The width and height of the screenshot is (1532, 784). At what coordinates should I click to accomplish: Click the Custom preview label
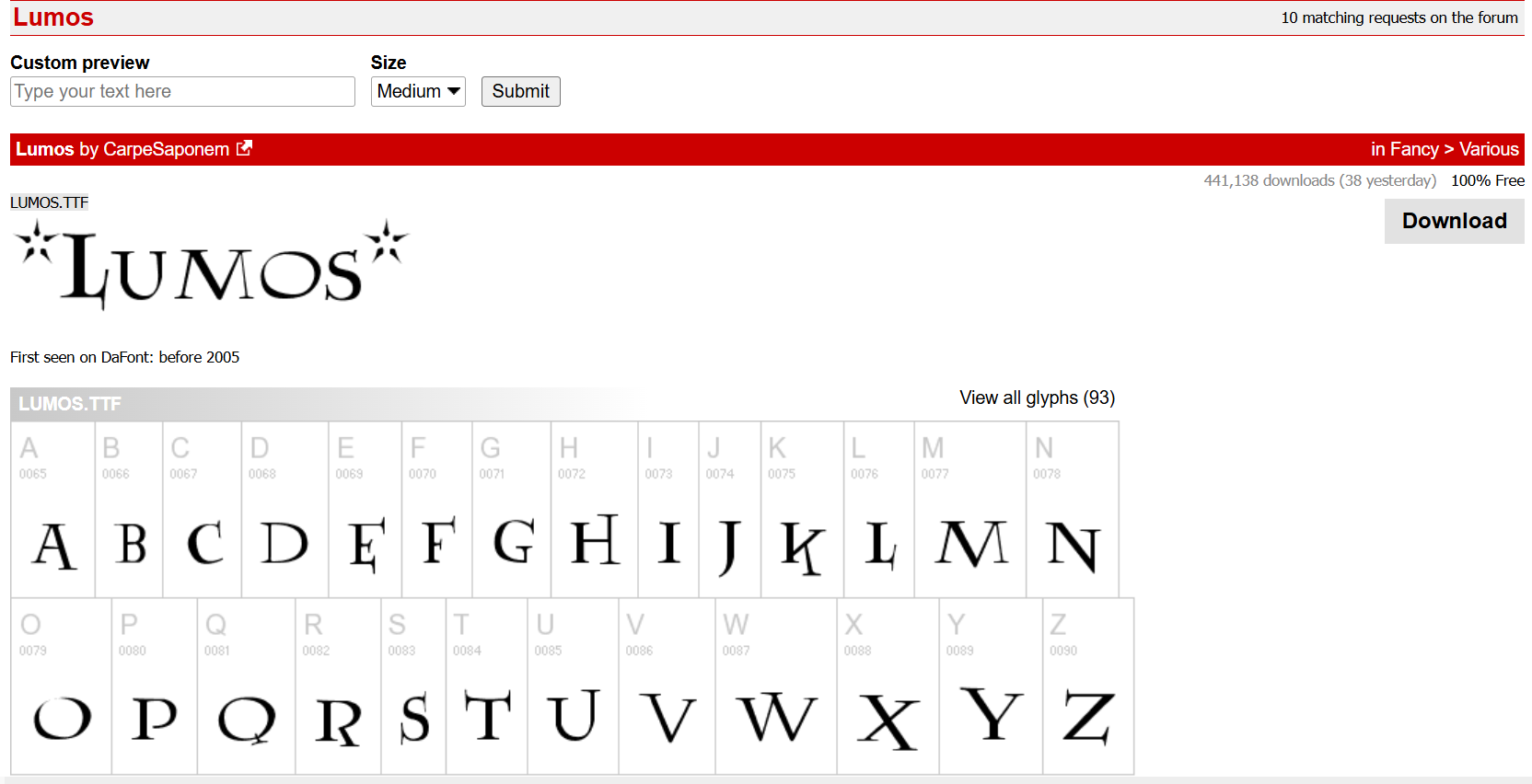click(x=80, y=63)
